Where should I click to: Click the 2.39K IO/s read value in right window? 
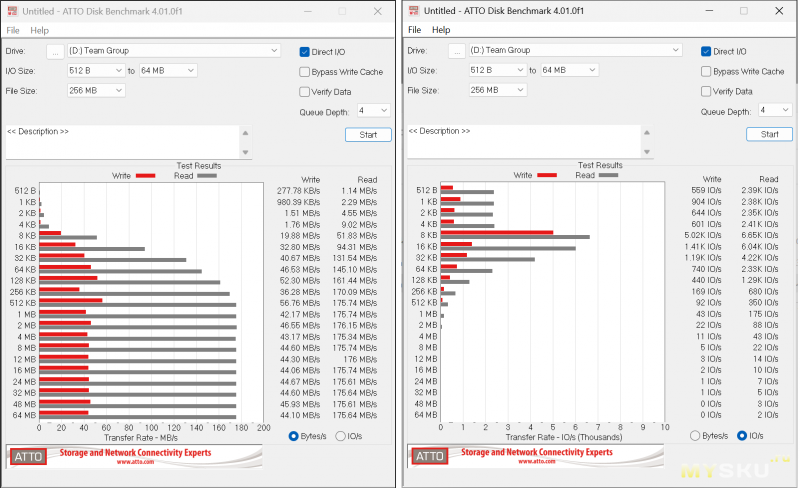click(x=760, y=190)
